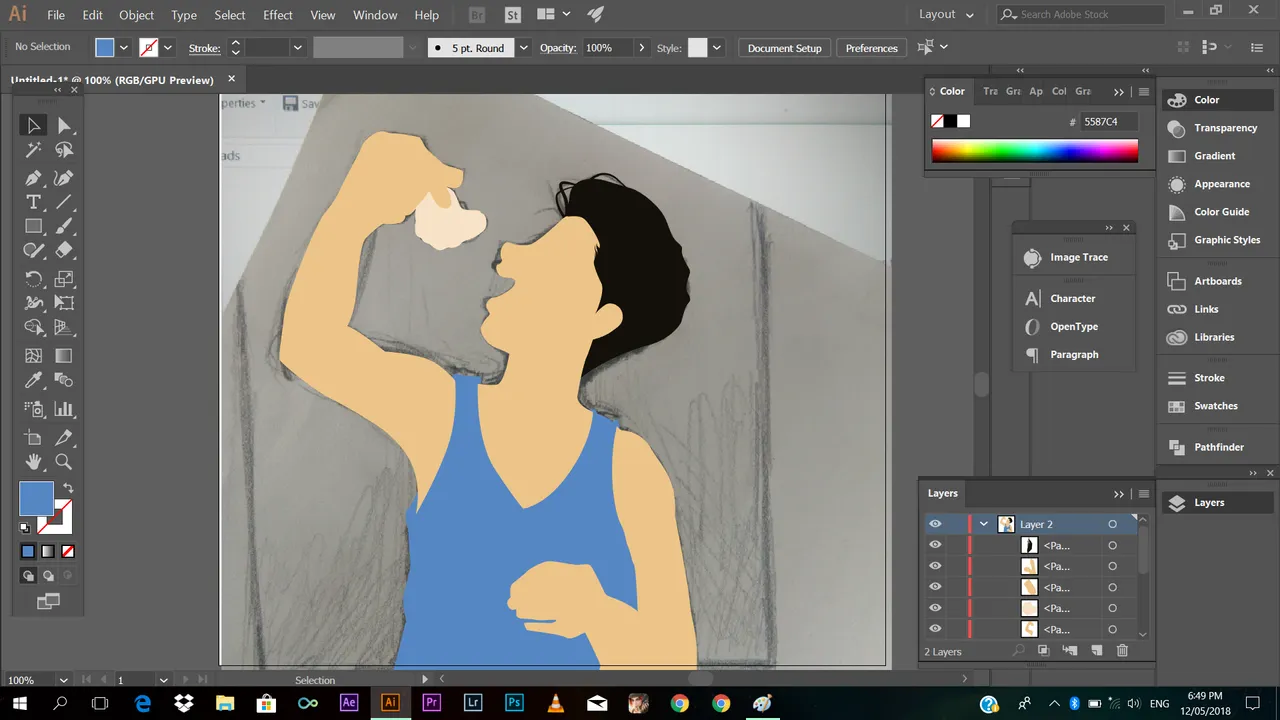The height and width of the screenshot is (720, 1280).
Task: Activate the Draw Normal mode button
Action: [x=28, y=576]
